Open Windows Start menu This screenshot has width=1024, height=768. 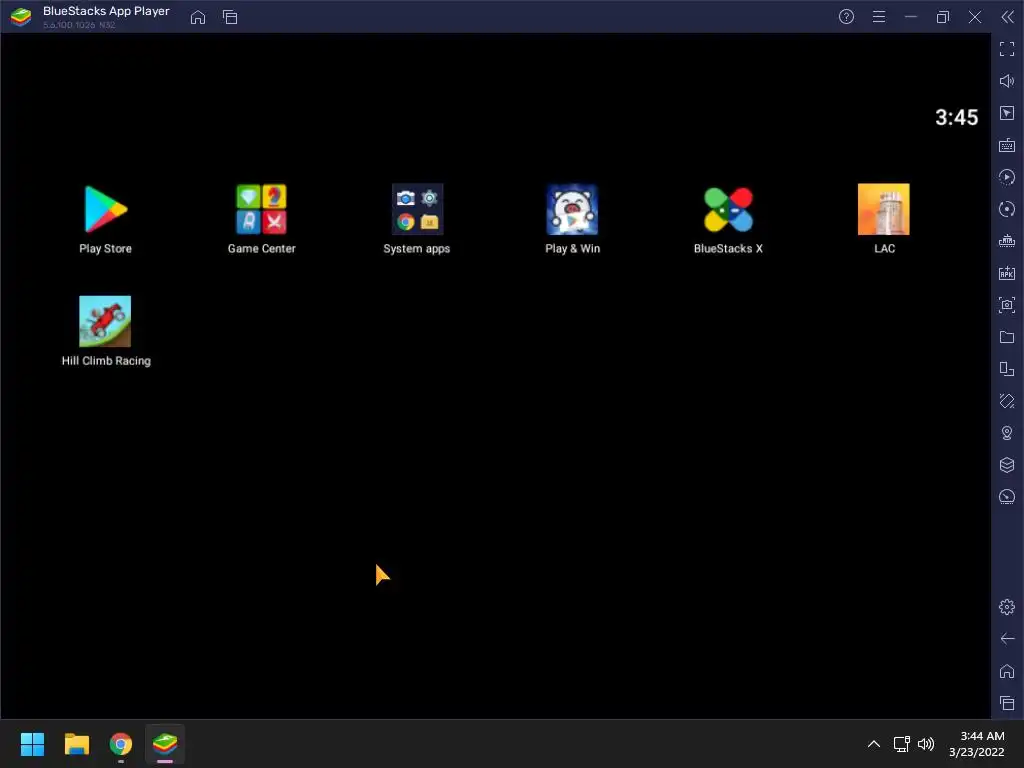(32, 744)
